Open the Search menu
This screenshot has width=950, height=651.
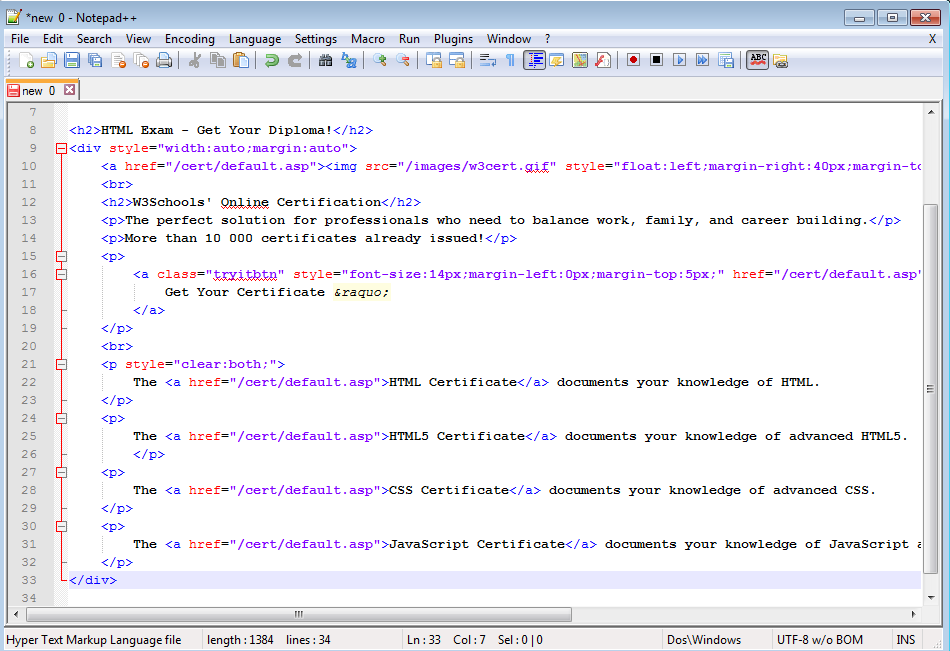[94, 39]
